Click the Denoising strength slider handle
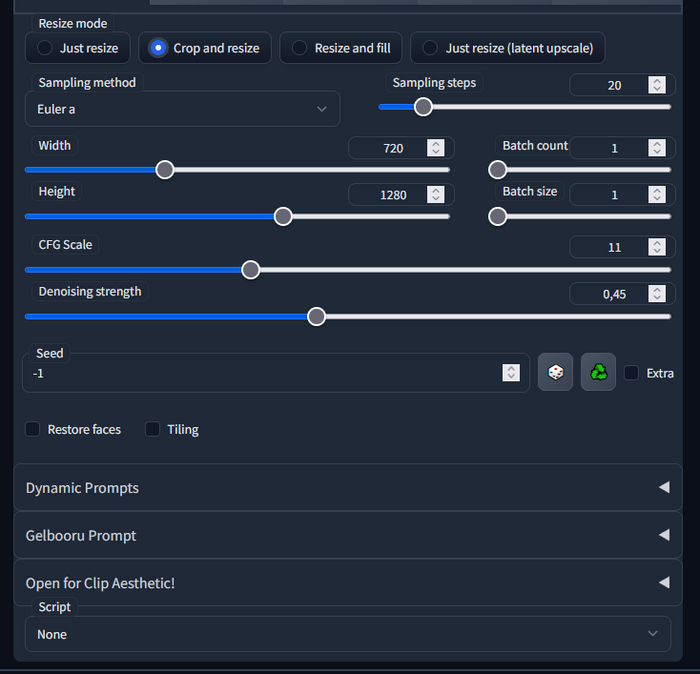The height and width of the screenshot is (674, 700). (x=316, y=316)
